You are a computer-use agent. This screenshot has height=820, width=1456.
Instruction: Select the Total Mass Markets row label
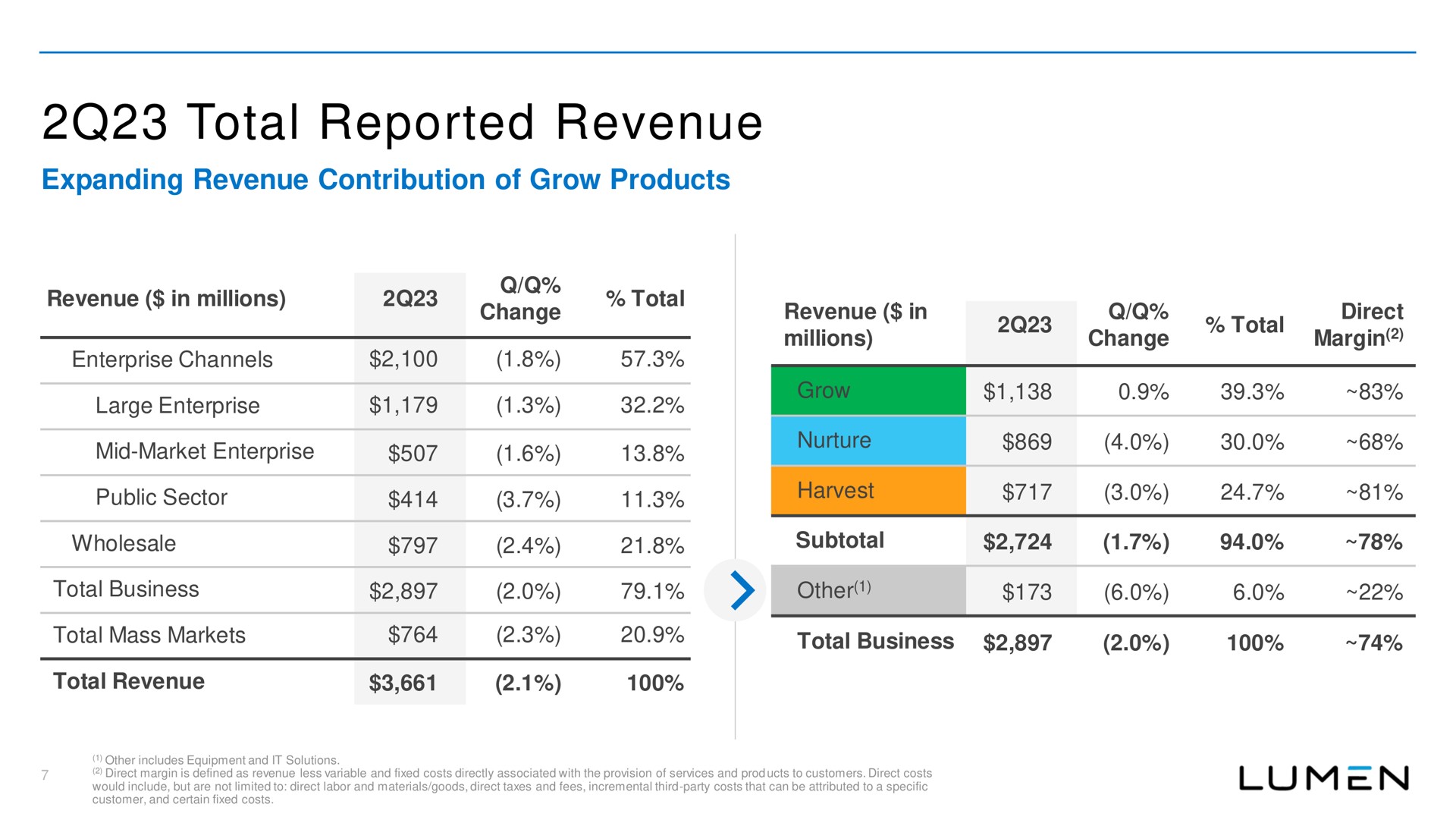149,635
